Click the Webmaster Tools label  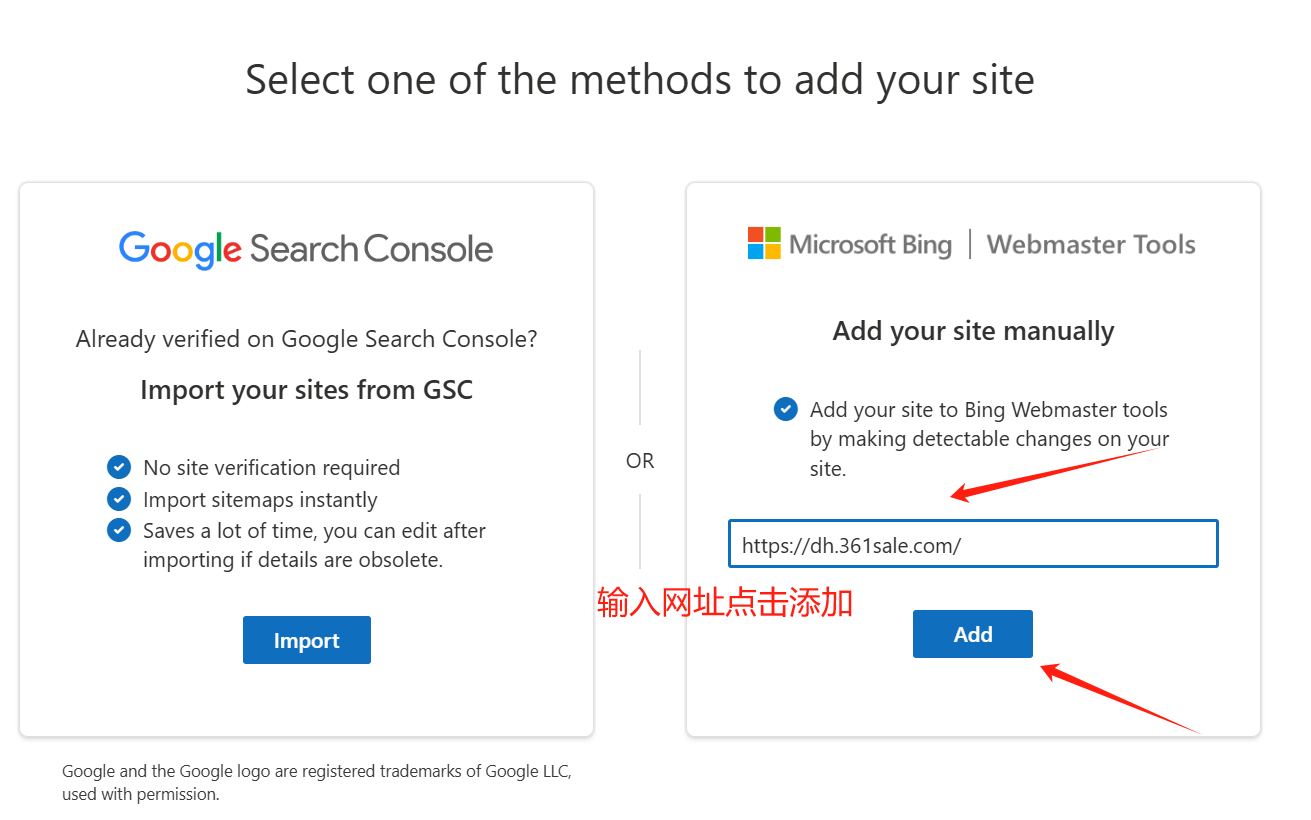(1090, 244)
